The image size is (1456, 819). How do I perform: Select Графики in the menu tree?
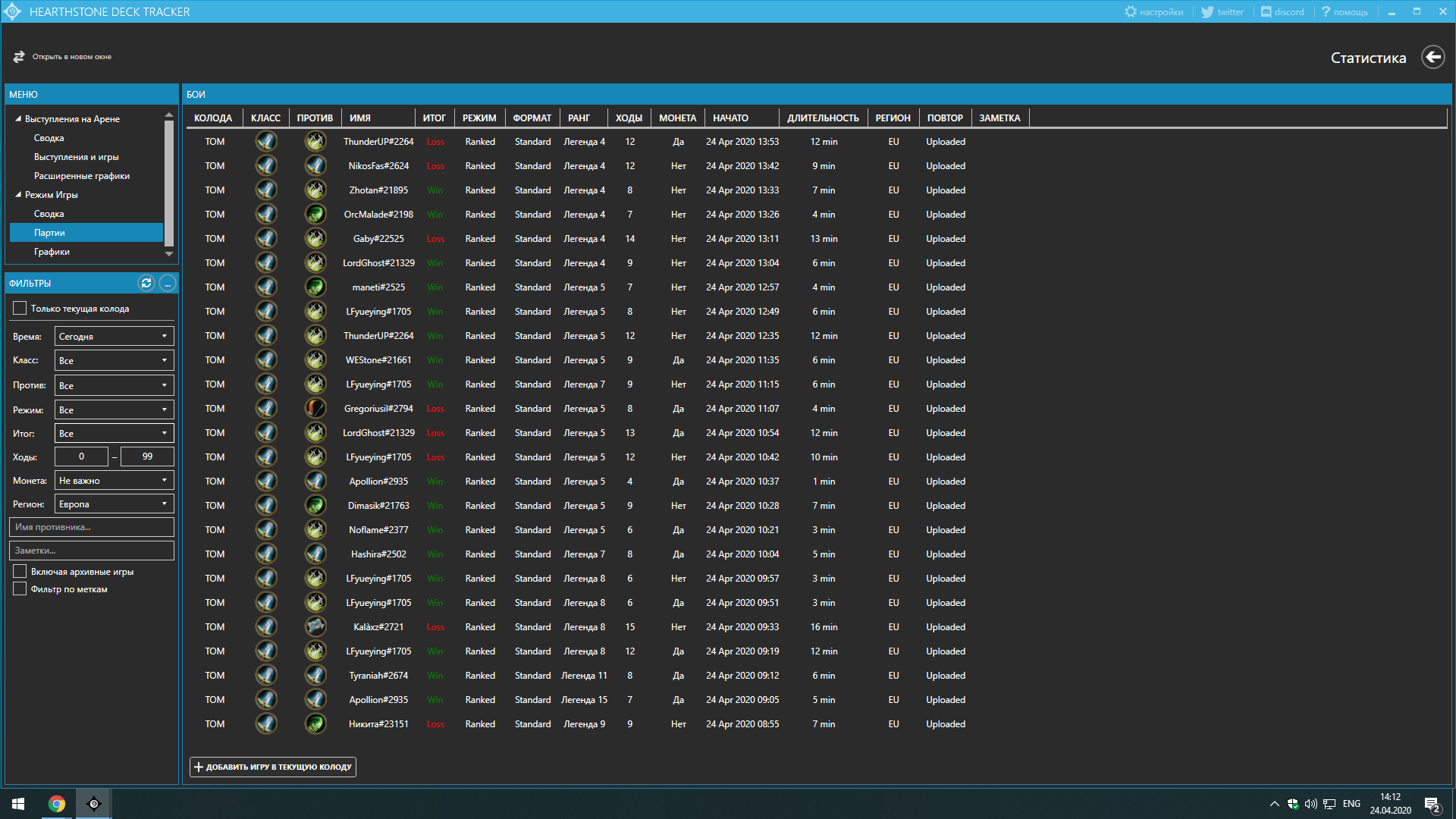(x=52, y=252)
